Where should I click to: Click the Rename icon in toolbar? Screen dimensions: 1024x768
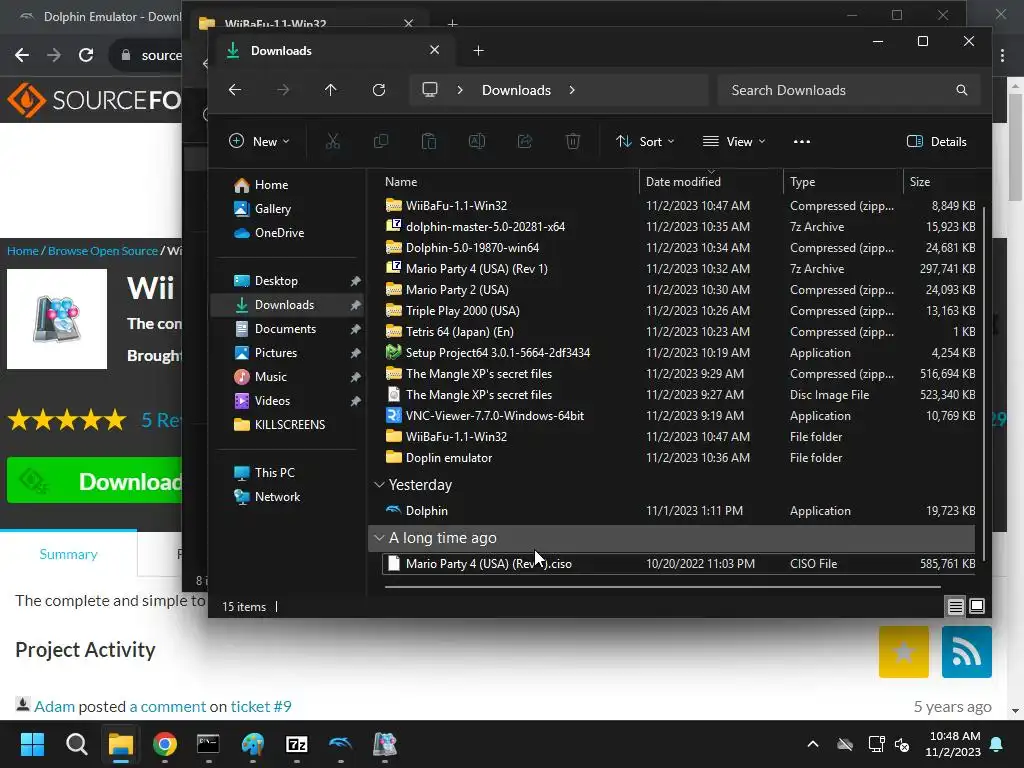pos(477,141)
